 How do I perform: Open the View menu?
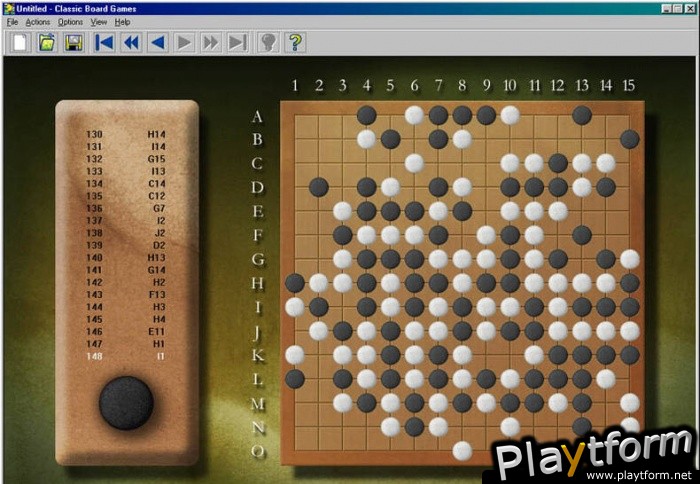tap(99, 22)
